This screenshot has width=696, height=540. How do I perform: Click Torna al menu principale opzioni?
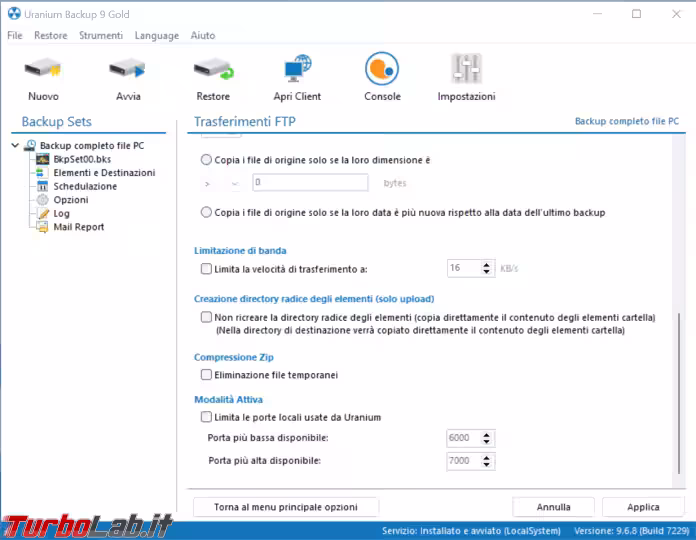point(286,507)
